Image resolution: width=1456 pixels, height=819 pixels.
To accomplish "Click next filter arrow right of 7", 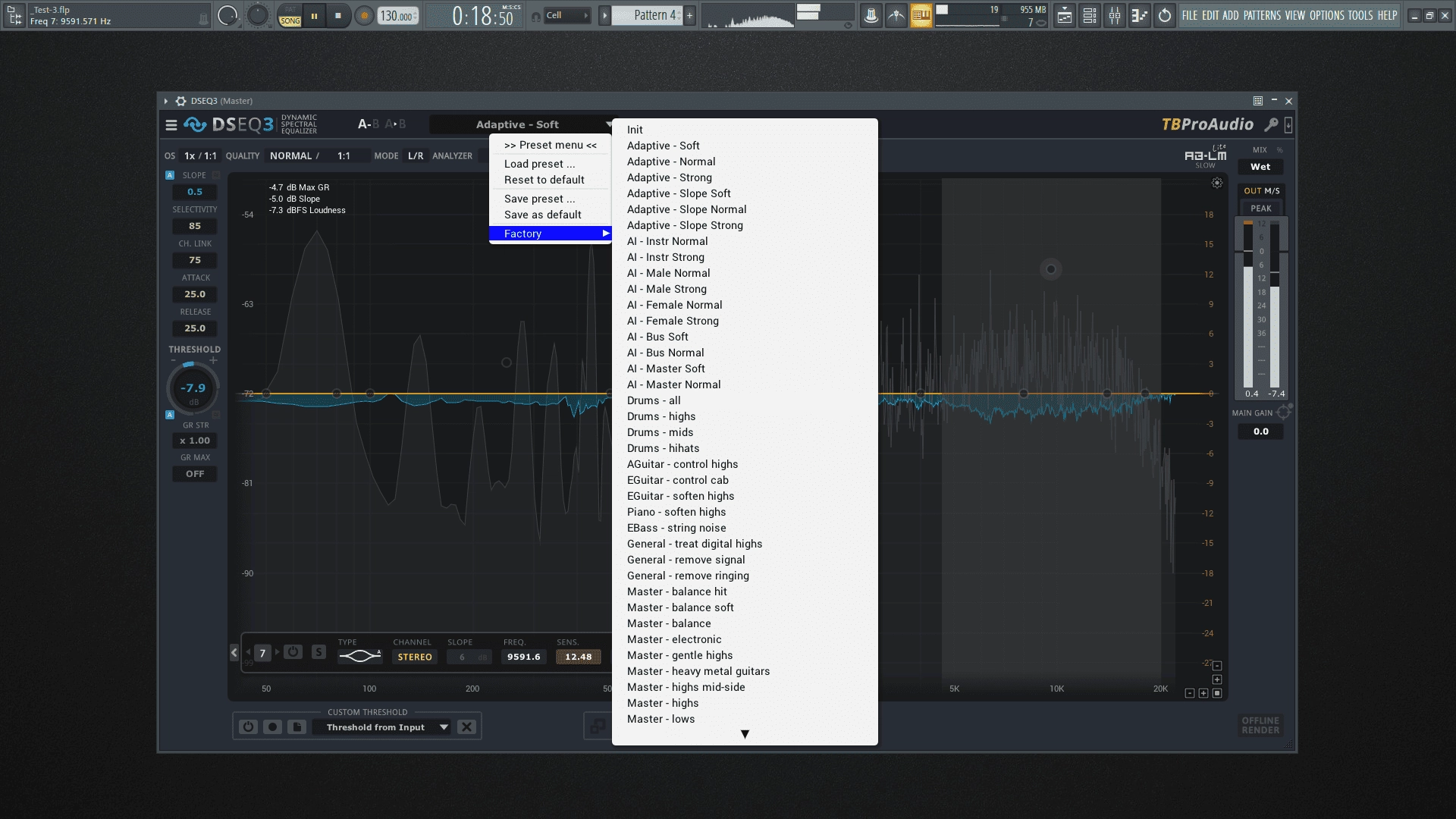I will pos(277,652).
